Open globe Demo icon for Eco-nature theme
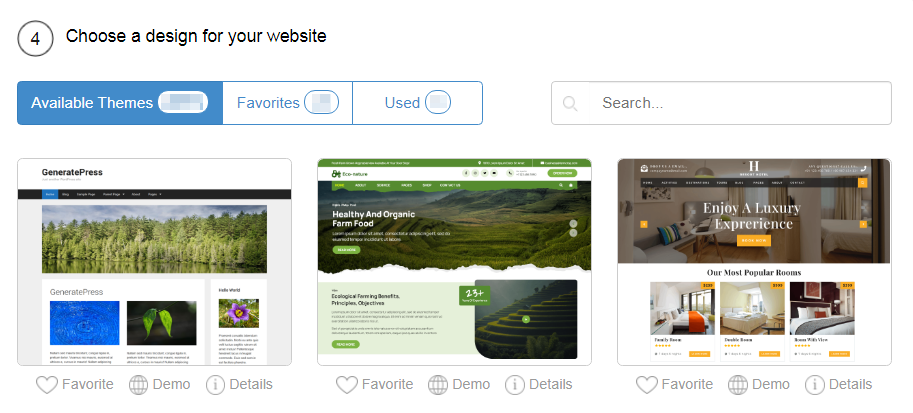The image size is (913, 413). tap(438, 384)
